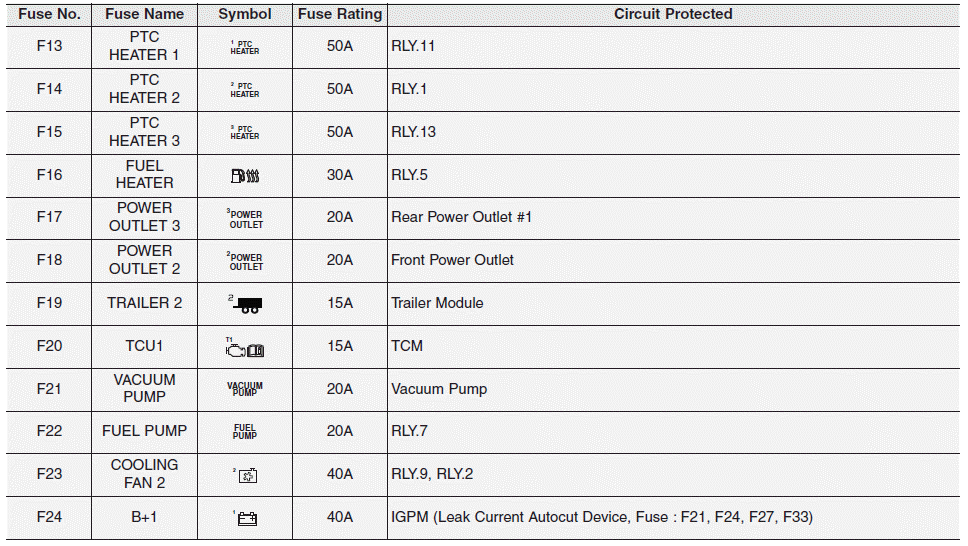Click the fuel pump symbol in row F22

[245, 432]
